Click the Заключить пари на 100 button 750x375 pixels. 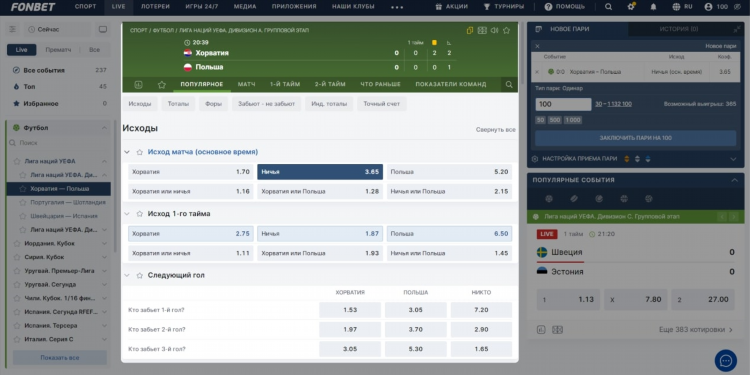(635, 138)
